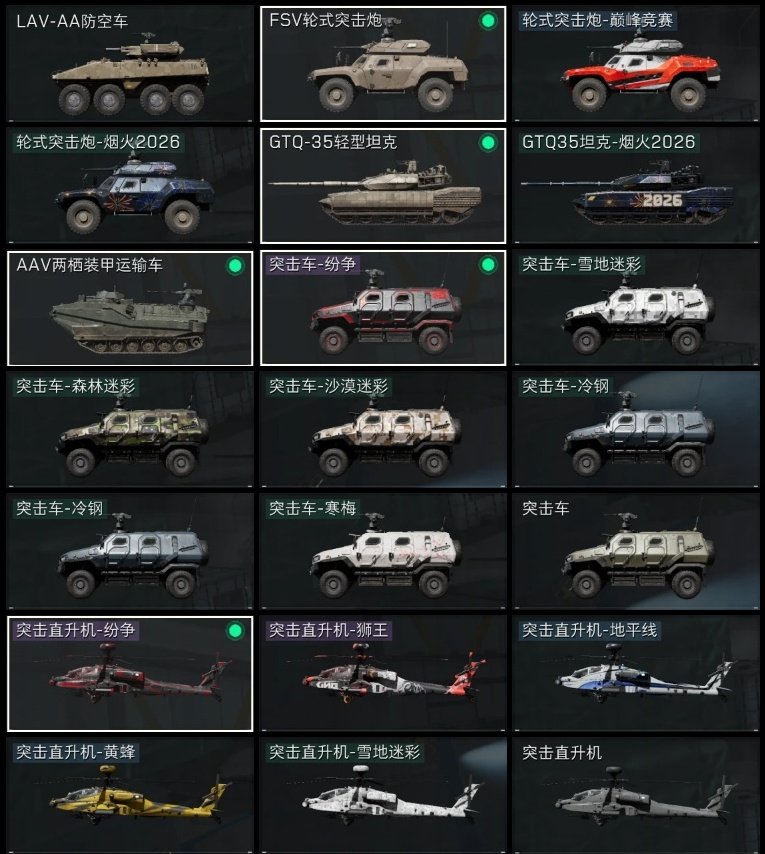The width and height of the screenshot is (765, 854).
Task: Pick the 轮式突击炮-烟火2026 fireworks skin
Action: tap(130, 185)
